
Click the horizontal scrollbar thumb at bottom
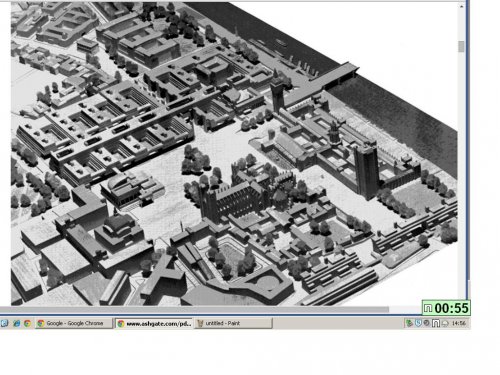[x=194, y=310]
